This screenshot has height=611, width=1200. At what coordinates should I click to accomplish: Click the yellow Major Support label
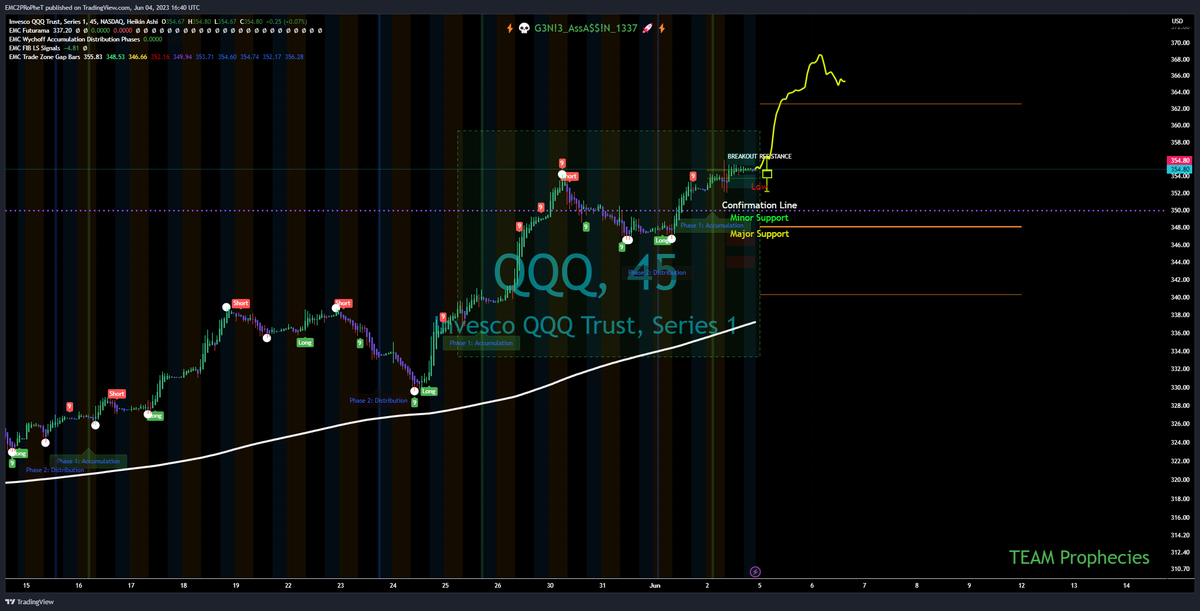pyautogui.click(x=759, y=233)
